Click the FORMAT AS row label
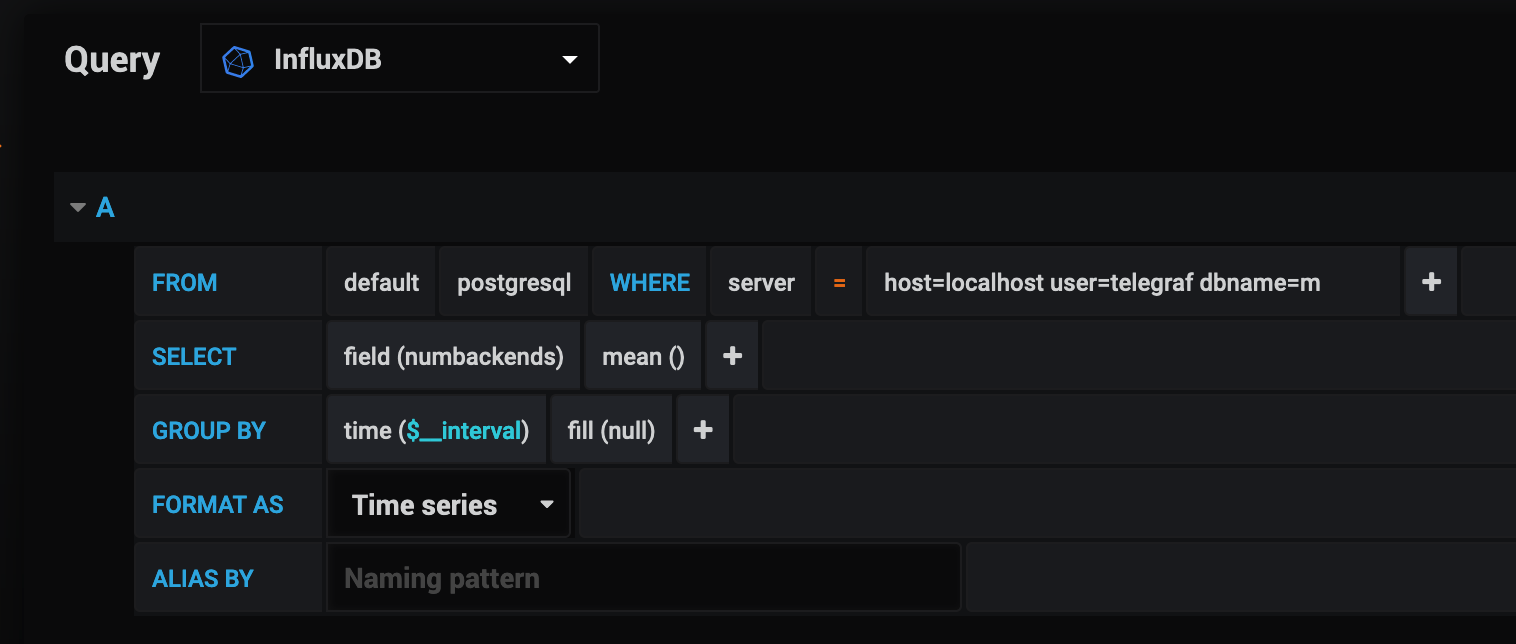1516x644 pixels. point(228,504)
